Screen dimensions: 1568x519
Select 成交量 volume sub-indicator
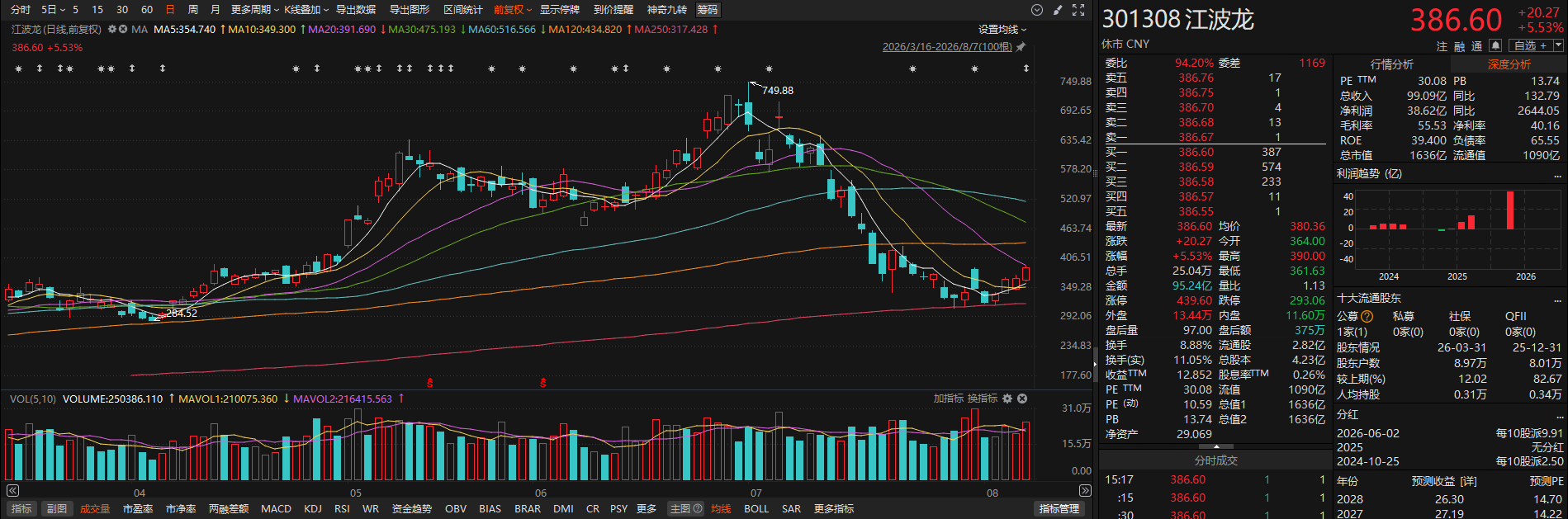(x=95, y=508)
